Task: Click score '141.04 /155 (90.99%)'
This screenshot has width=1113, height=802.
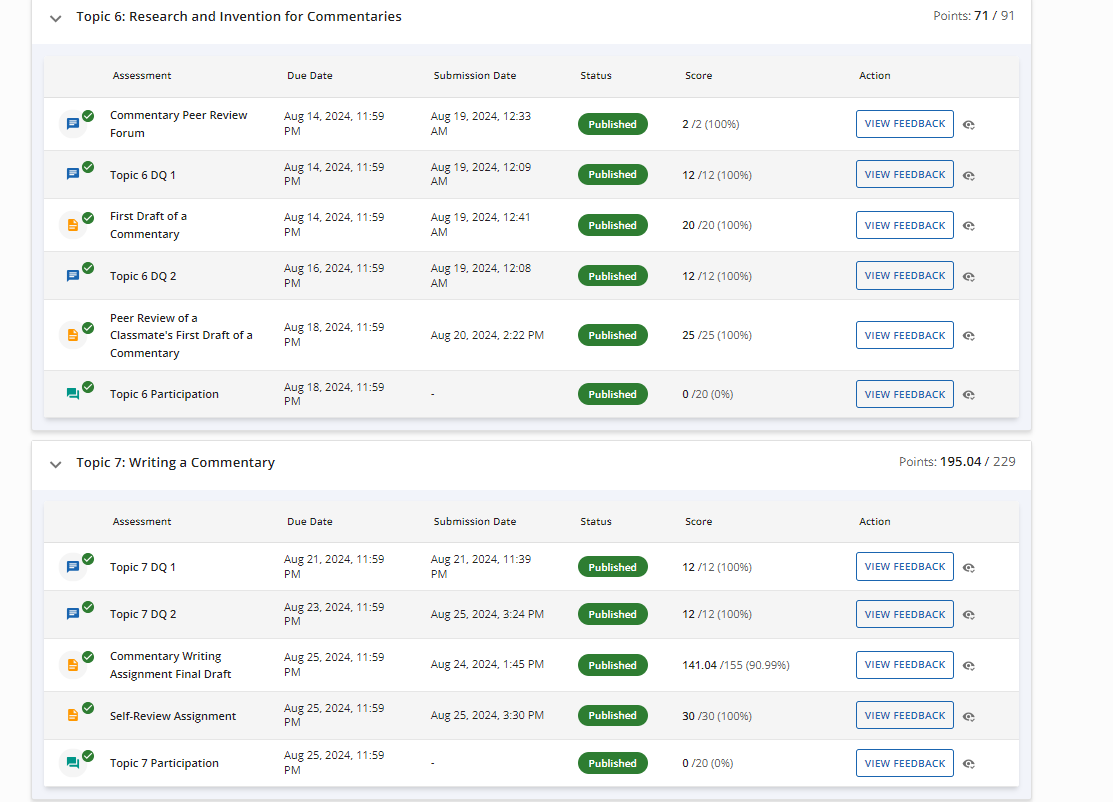Action: [x=736, y=665]
